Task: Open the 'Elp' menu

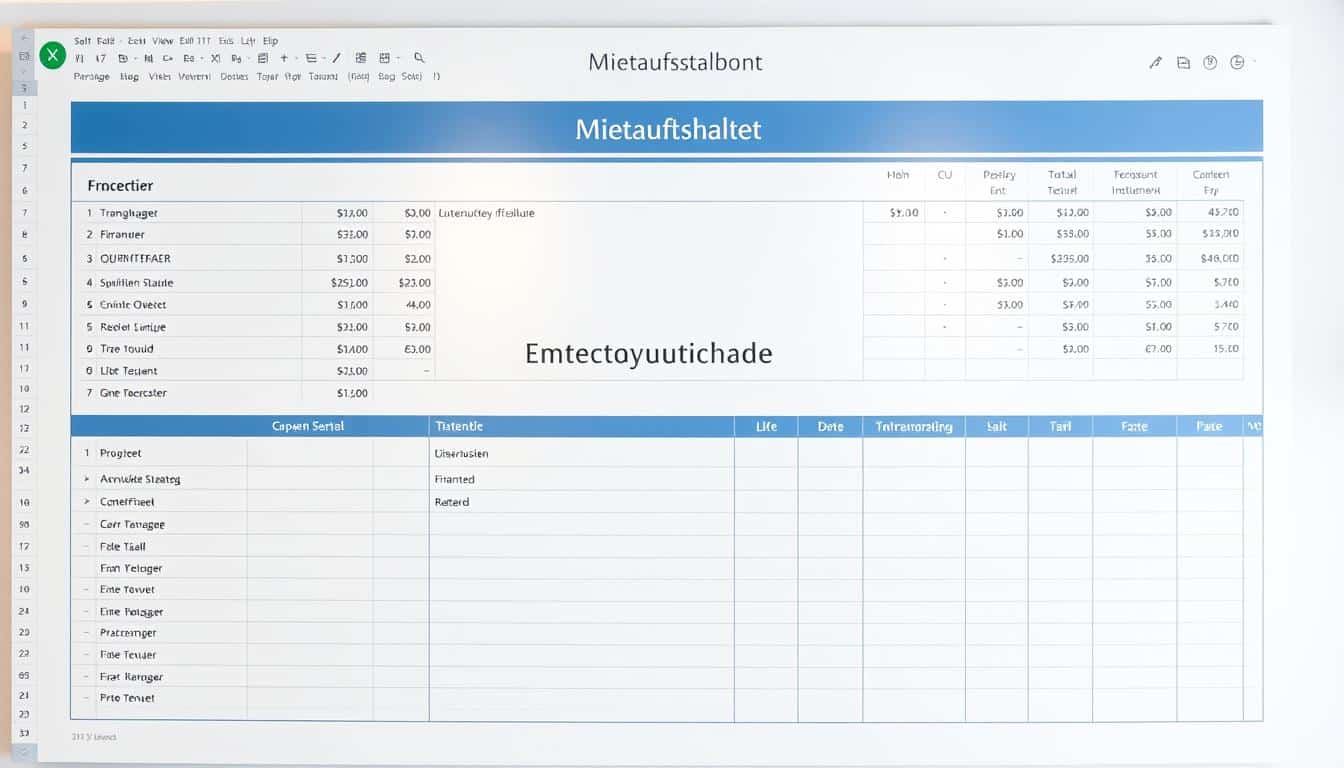Action: pyautogui.click(x=270, y=41)
